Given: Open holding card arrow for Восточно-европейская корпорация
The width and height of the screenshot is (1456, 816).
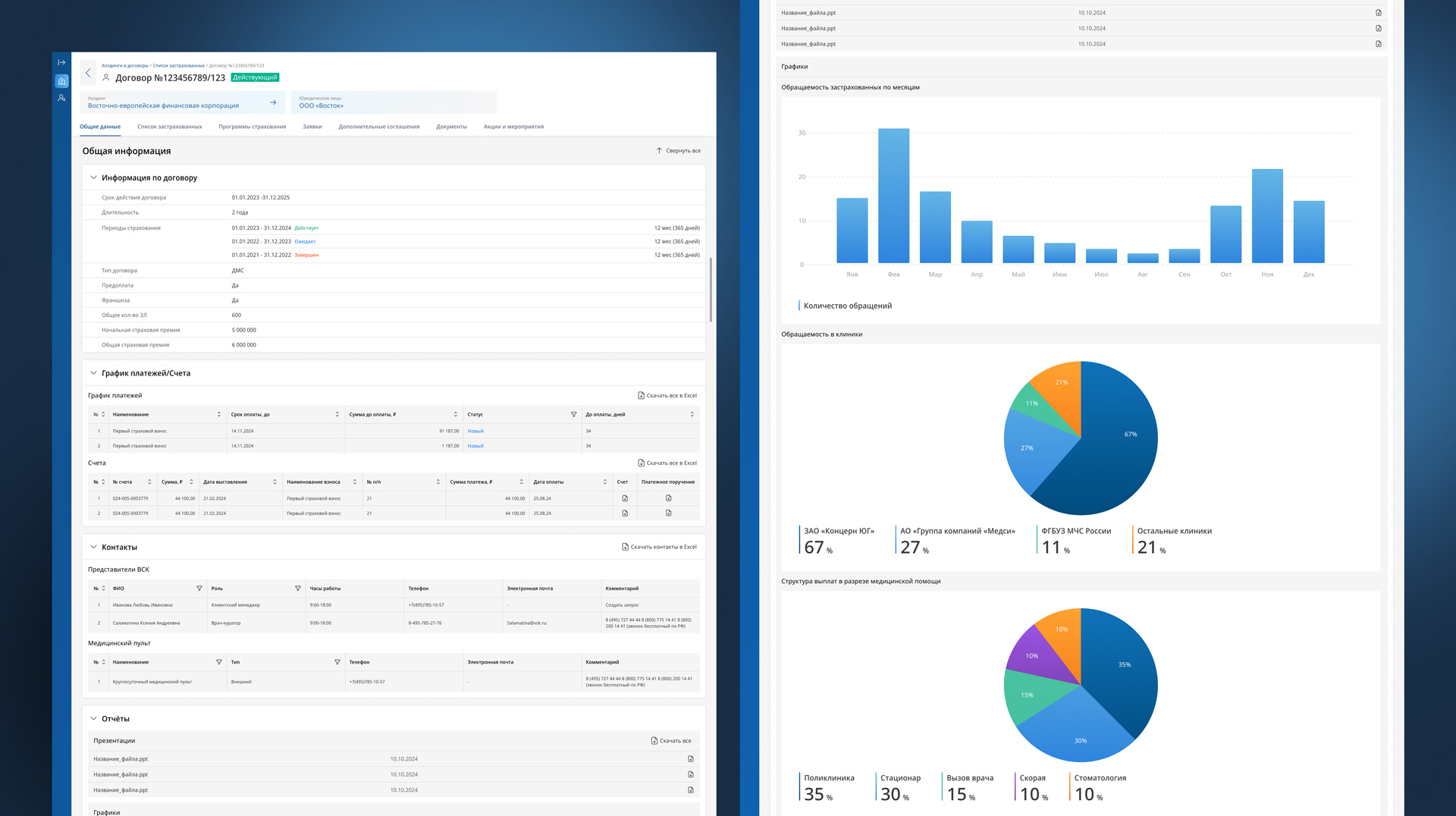Looking at the screenshot, I should point(273,102).
